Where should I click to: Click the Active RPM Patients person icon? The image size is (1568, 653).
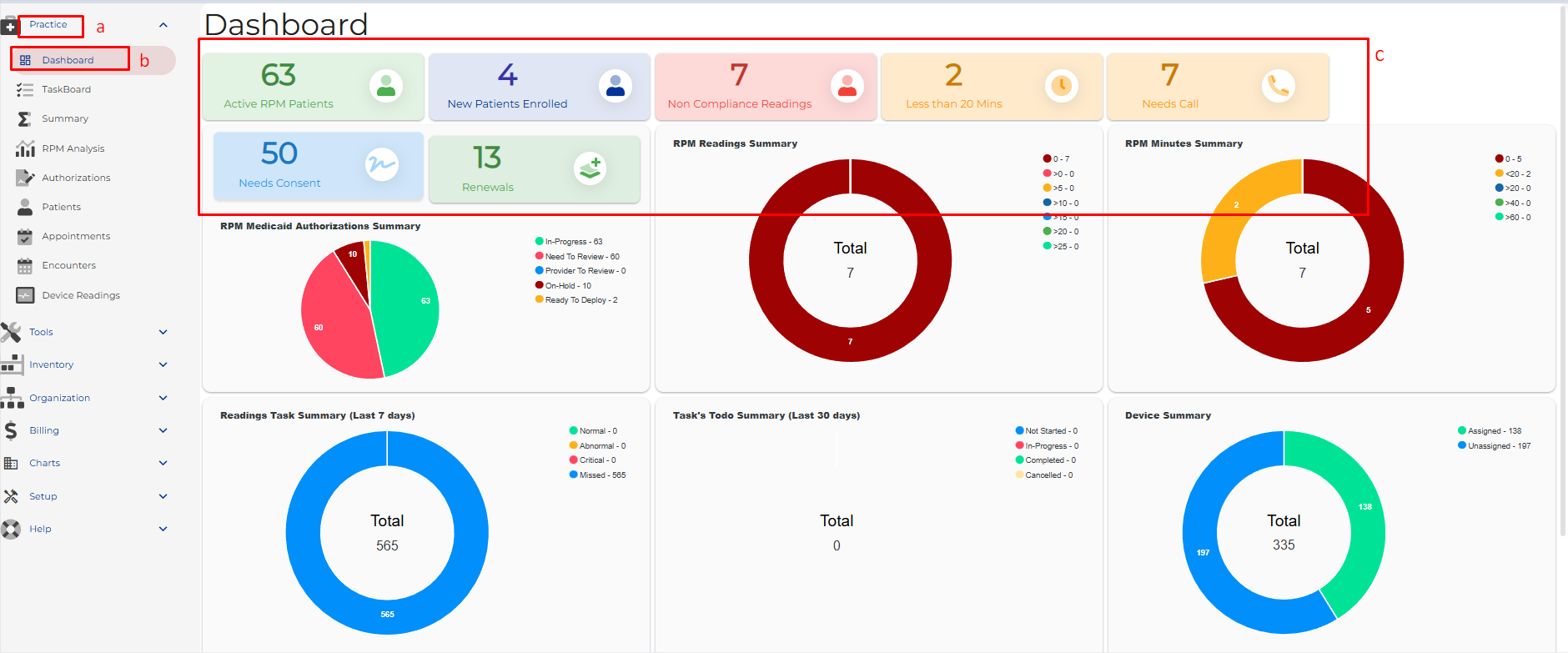386,86
